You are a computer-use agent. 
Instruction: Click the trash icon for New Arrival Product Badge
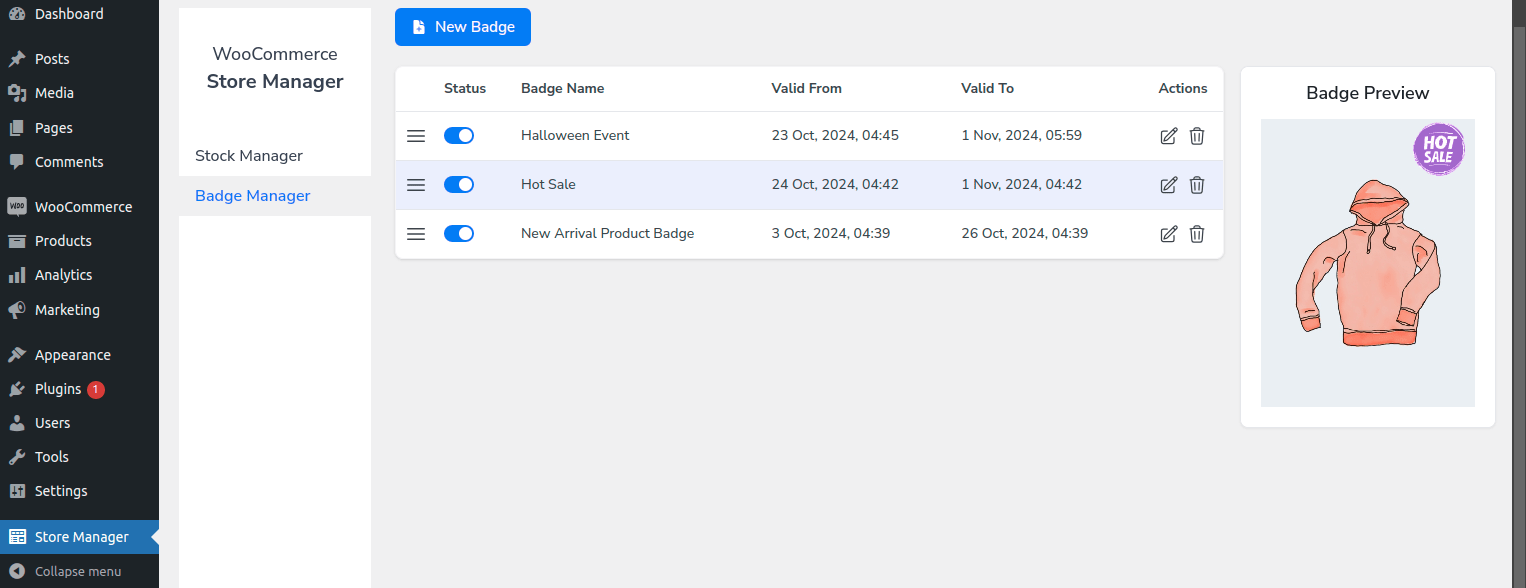point(1197,233)
